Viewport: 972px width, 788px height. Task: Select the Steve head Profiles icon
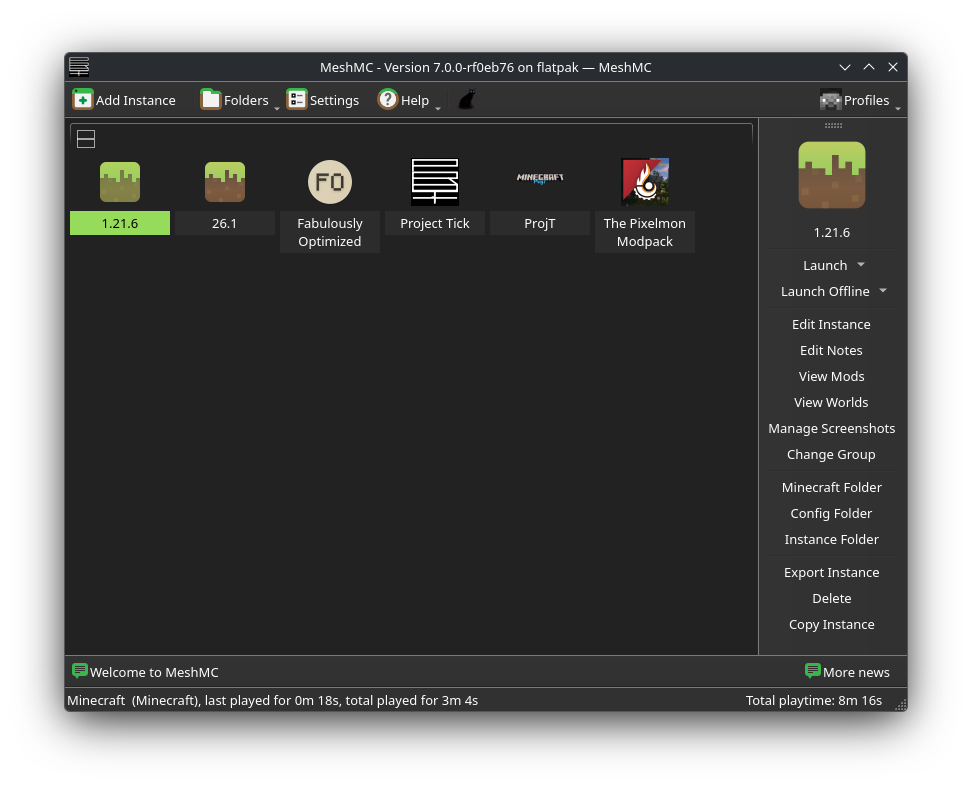pyautogui.click(x=830, y=100)
